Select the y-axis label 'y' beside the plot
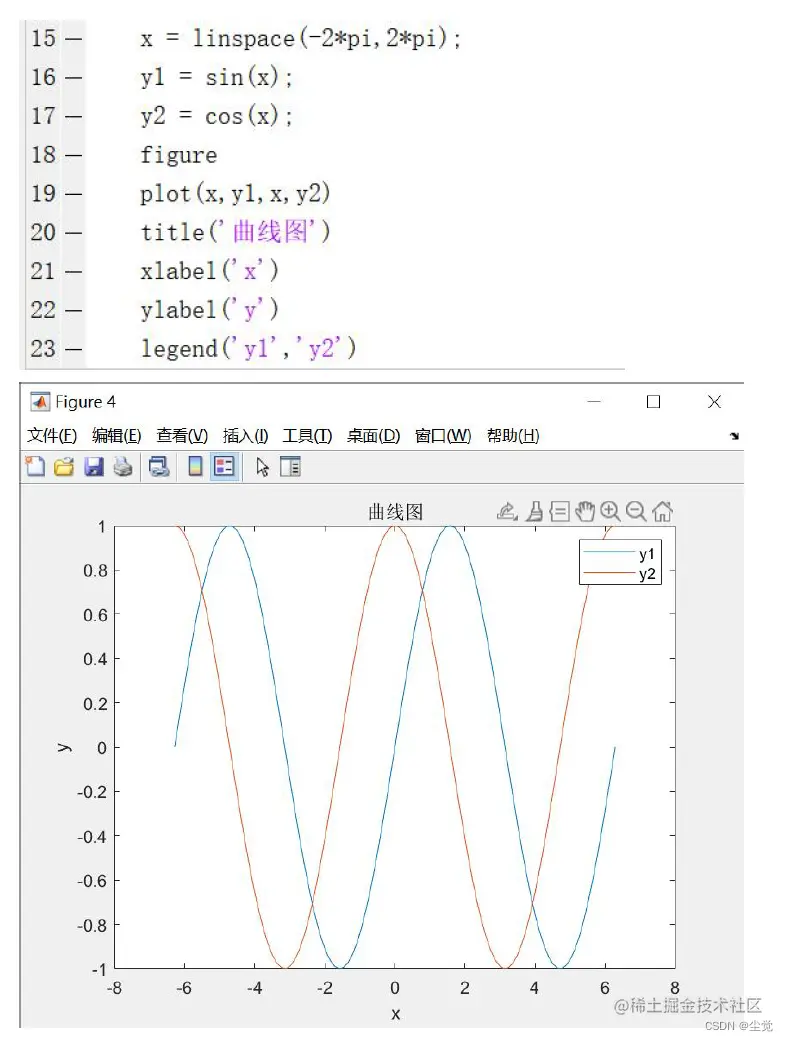The width and height of the screenshot is (788, 1041). click(x=64, y=747)
